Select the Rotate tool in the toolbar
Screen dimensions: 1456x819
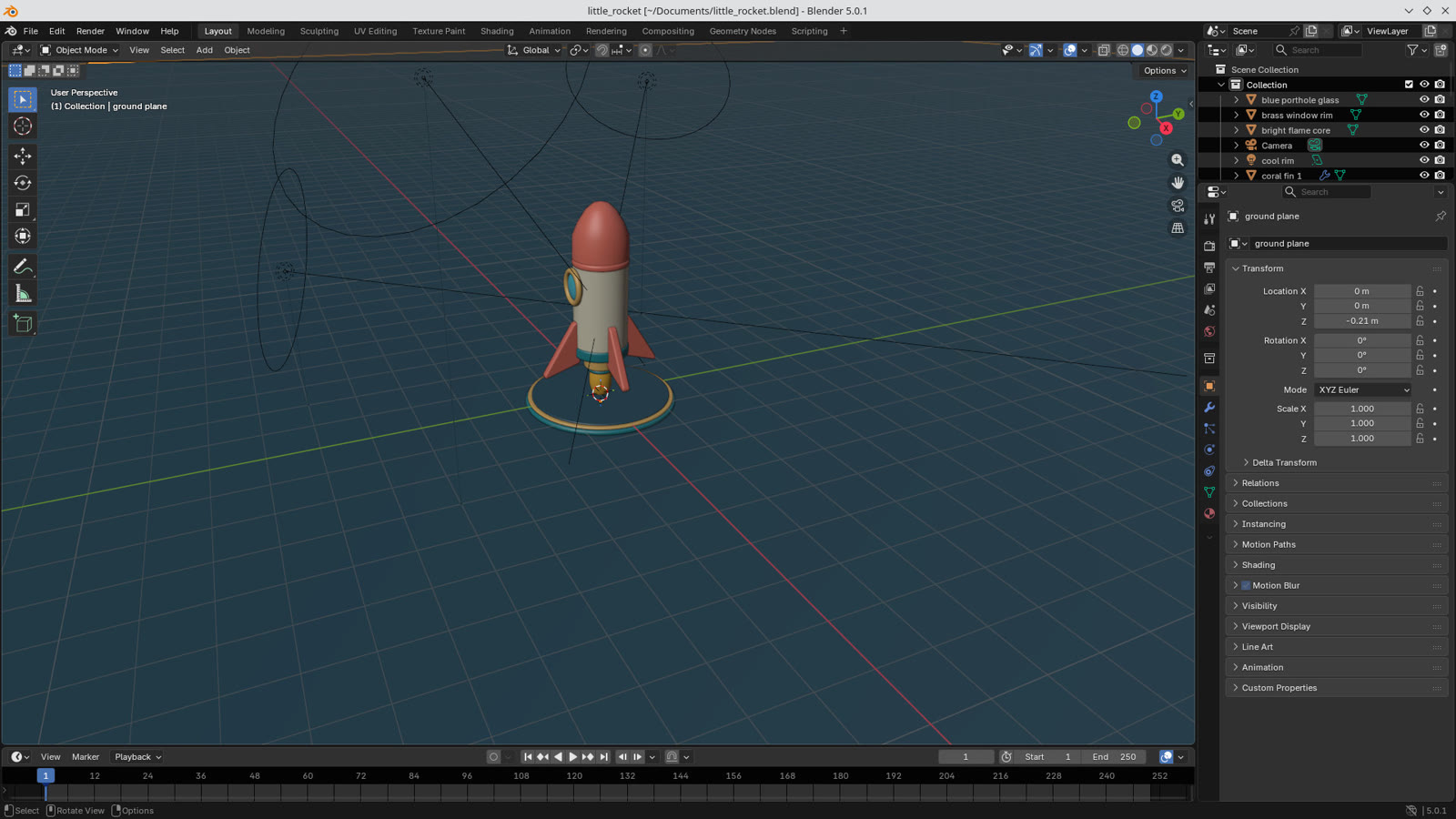click(23, 183)
